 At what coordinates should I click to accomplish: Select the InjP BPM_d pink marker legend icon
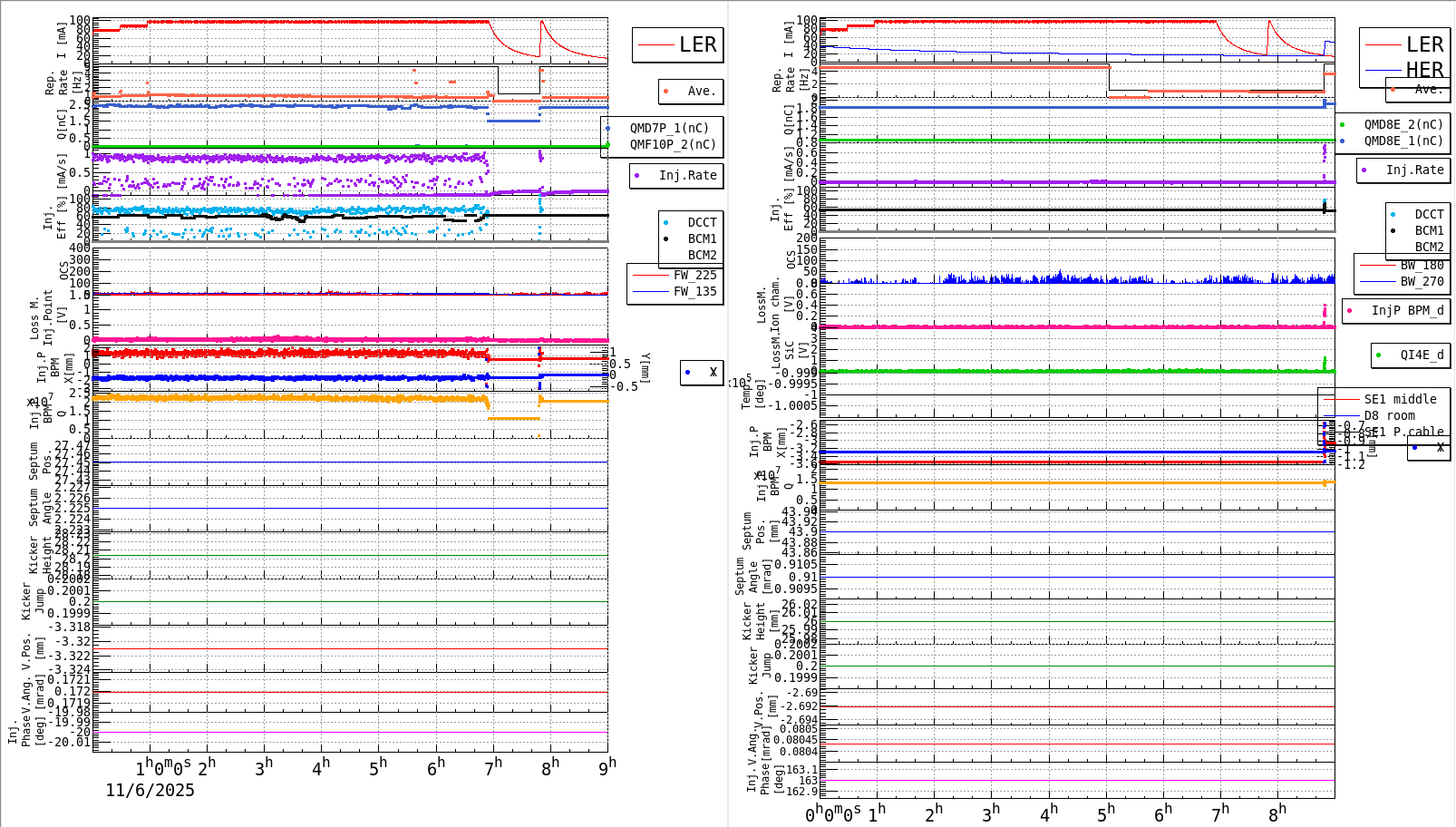1349,310
